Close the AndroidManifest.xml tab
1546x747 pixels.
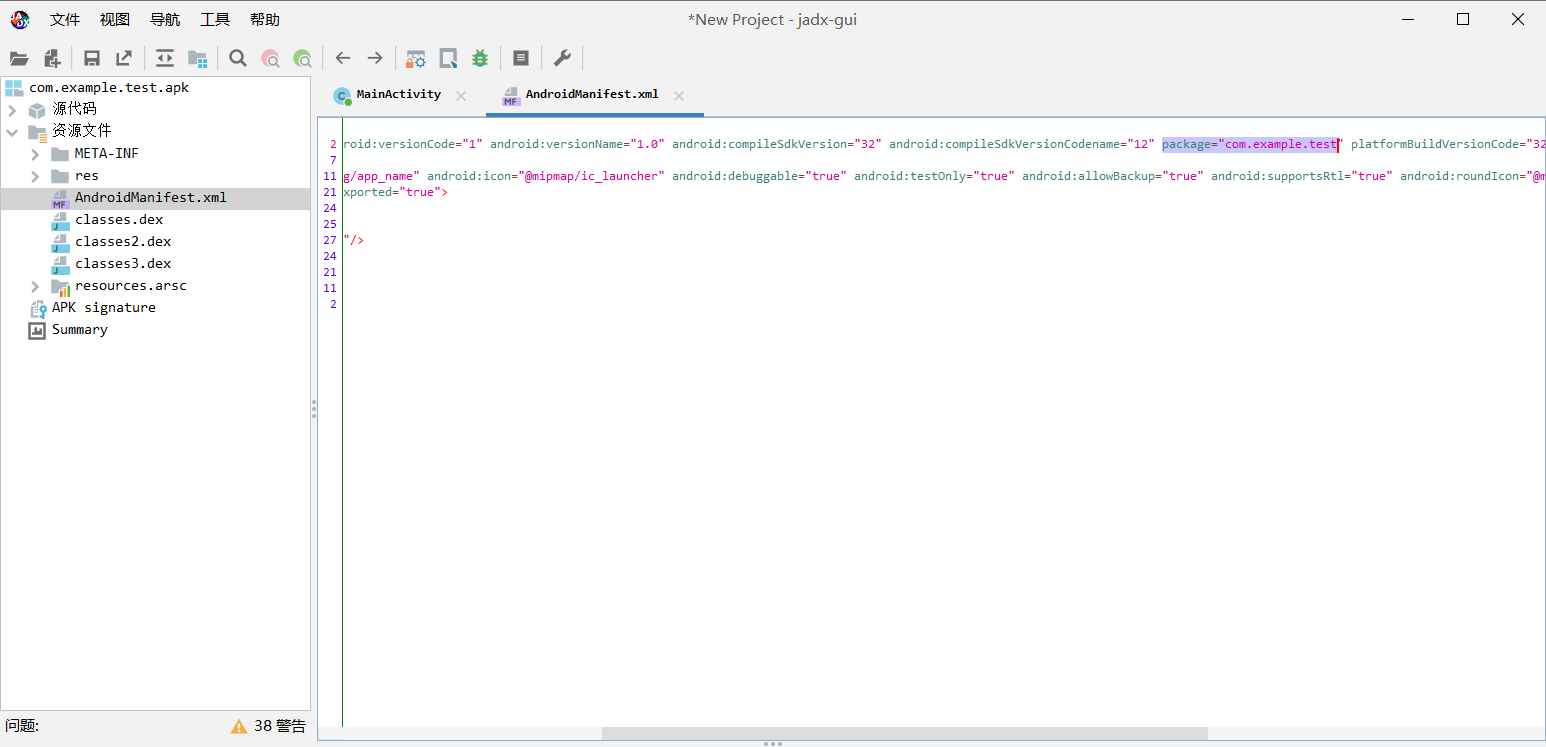point(679,96)
